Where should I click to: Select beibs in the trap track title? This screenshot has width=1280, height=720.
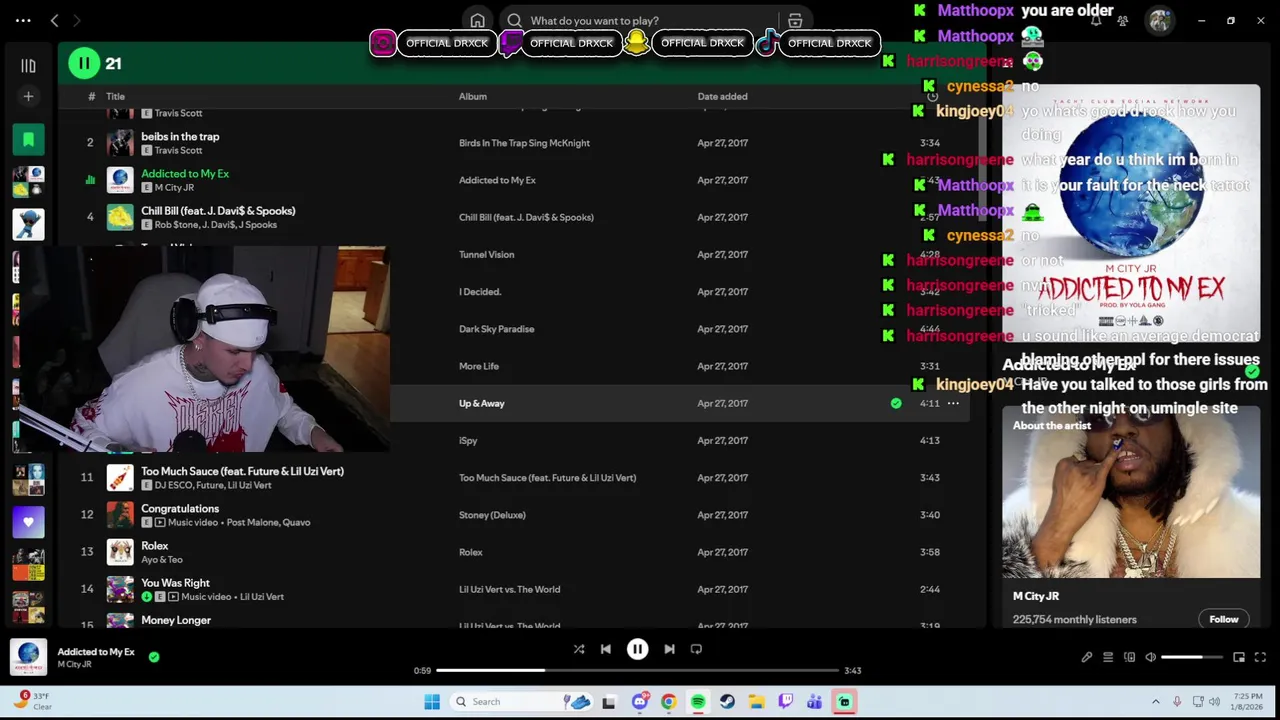pyautogui.click(x=180, y=137)
